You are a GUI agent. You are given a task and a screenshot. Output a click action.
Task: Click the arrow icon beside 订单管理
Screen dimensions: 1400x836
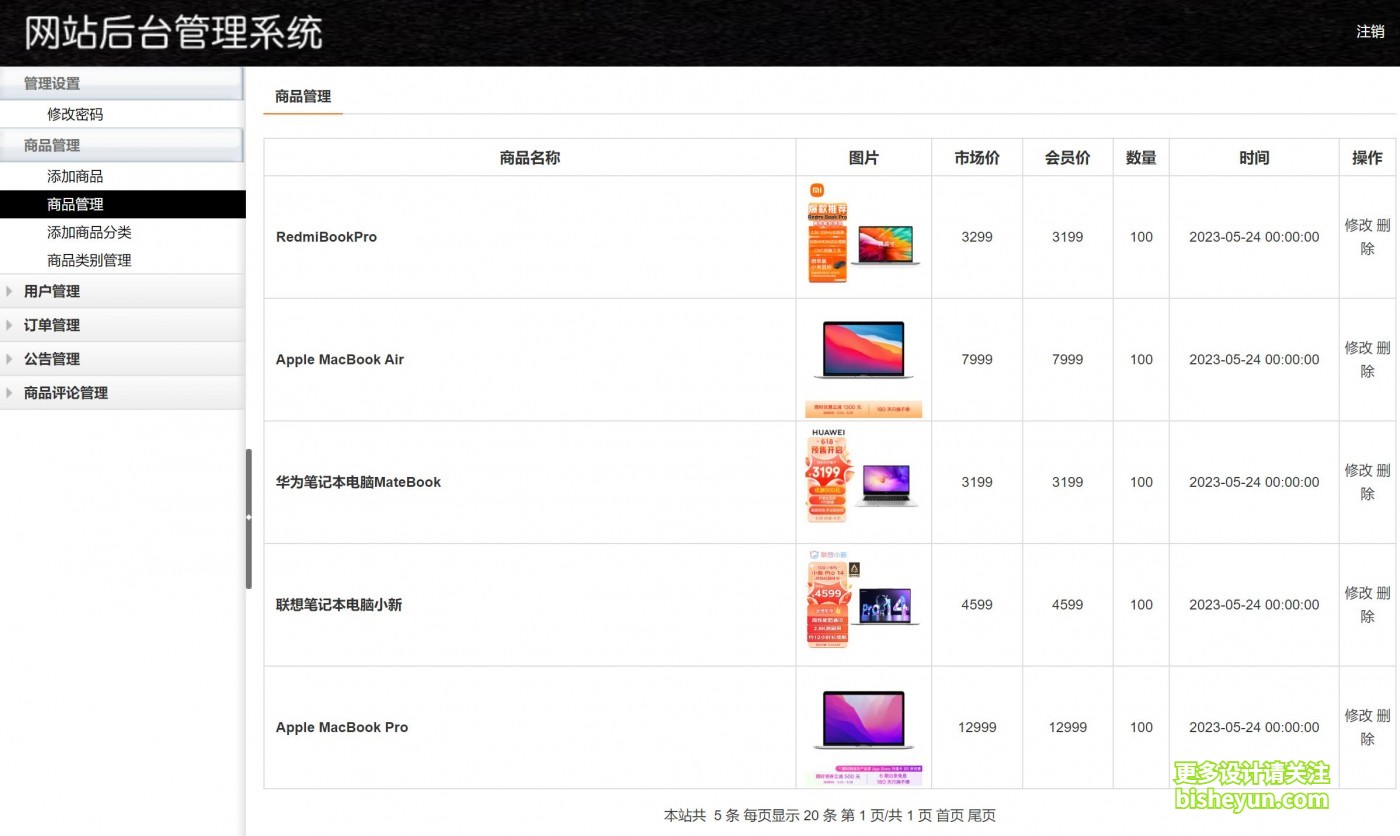(x=10, y=326)
